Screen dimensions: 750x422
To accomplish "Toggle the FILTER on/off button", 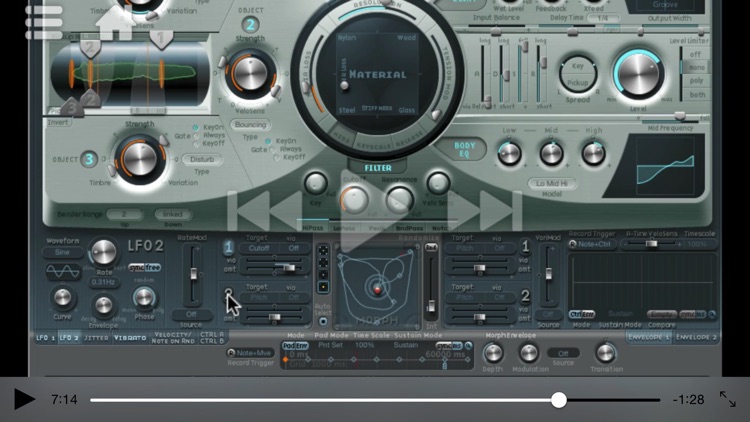I will pyautogui.click(x=377, y=168).
